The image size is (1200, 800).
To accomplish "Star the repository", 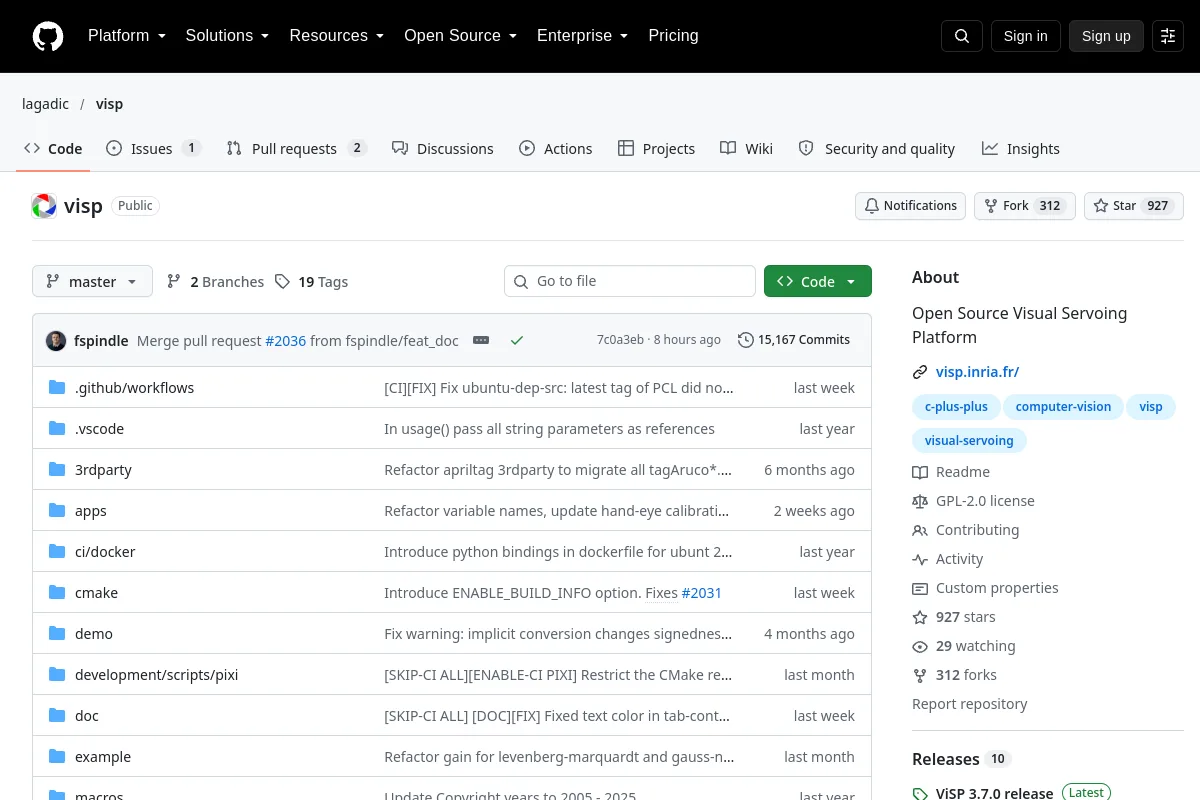I will point(1134,206).
